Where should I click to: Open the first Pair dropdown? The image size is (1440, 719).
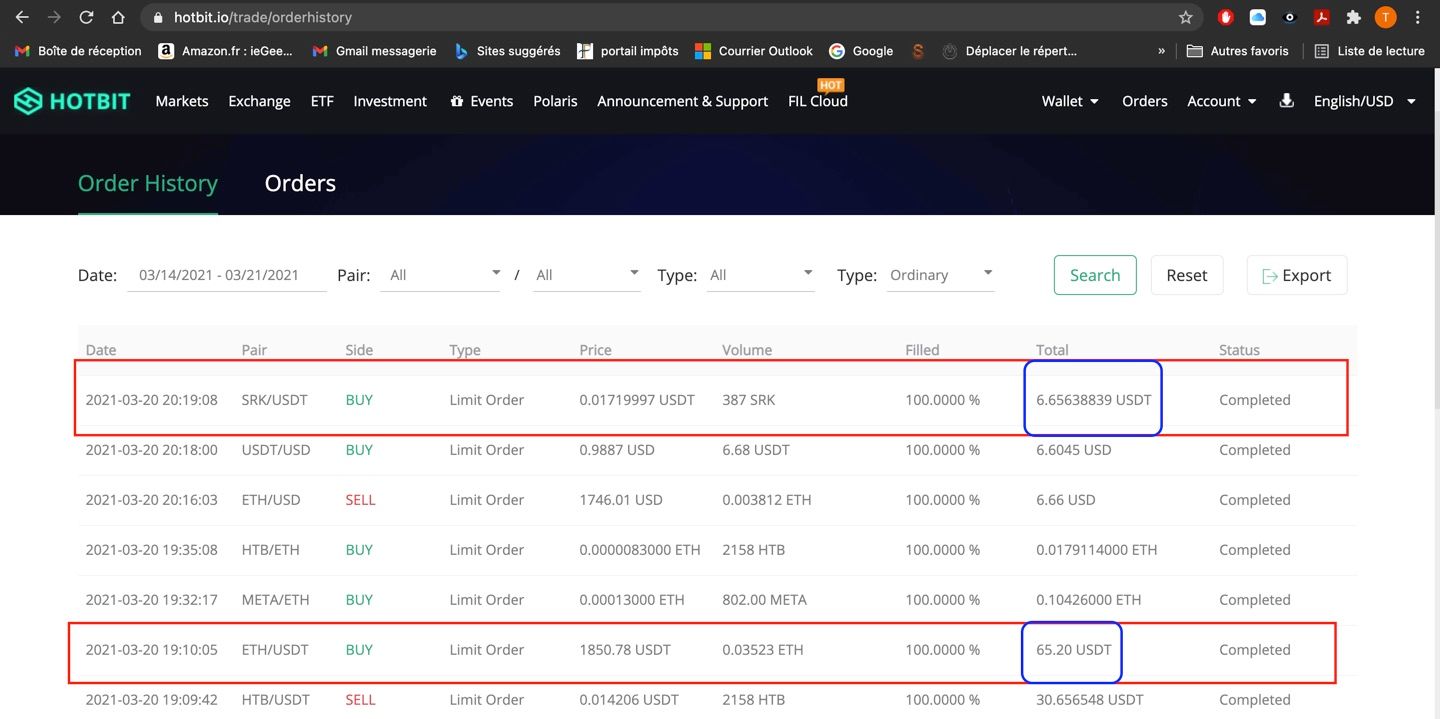coord(440,275)
